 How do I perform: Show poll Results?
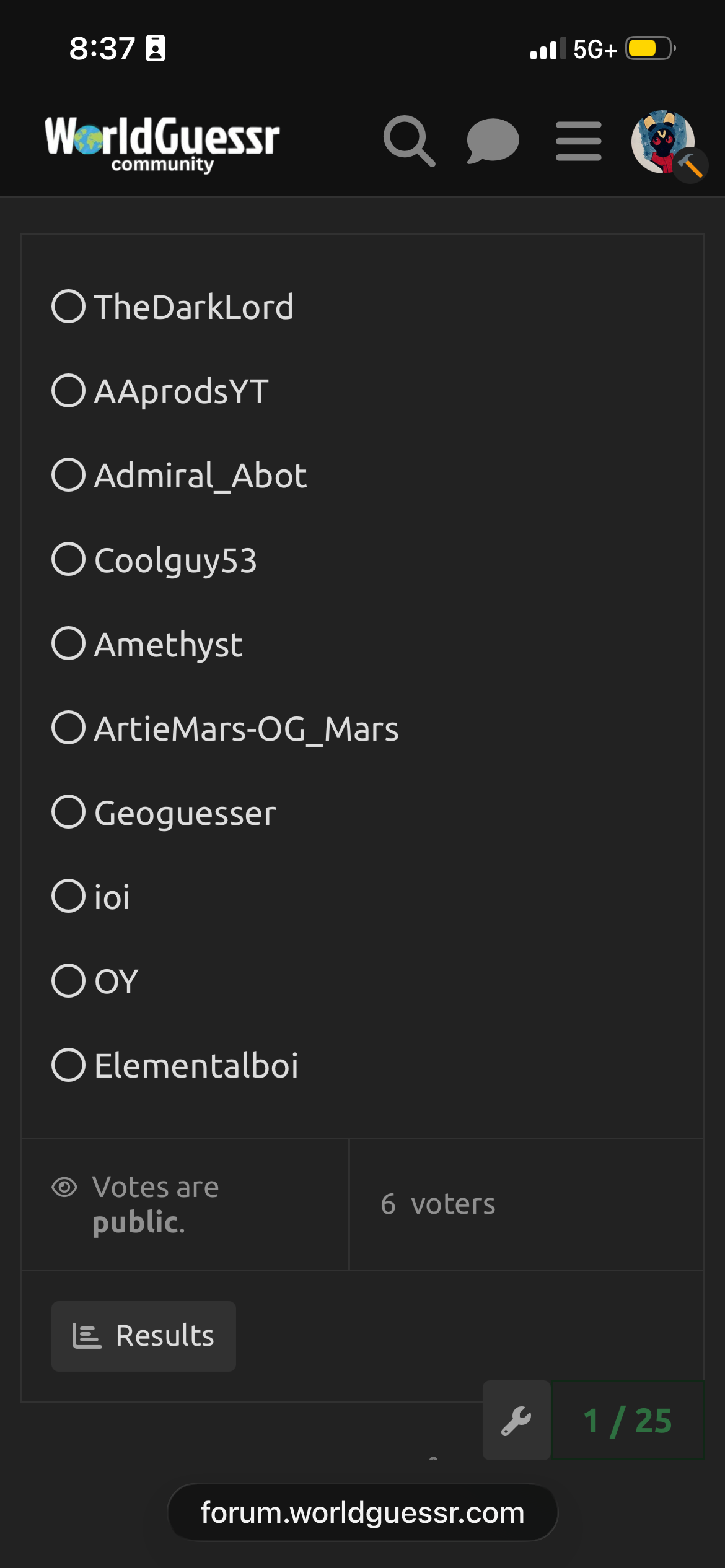coord(144,1336)
